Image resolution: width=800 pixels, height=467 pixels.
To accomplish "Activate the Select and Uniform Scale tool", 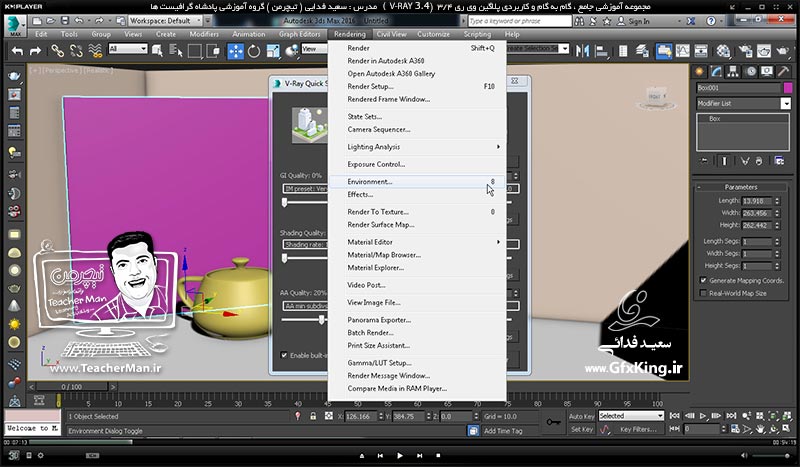I will pyautogui.click(x=273, y=51).
